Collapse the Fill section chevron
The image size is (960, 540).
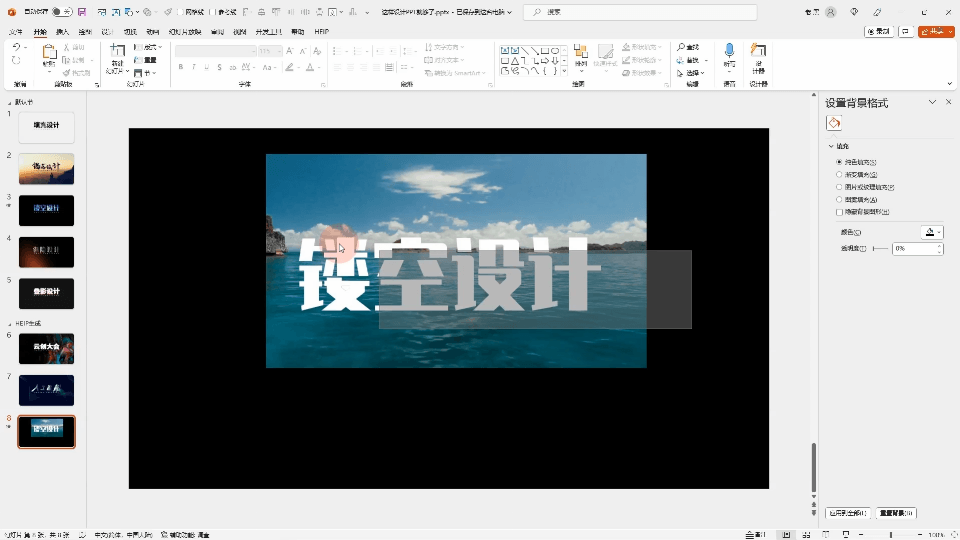point(831,146)
